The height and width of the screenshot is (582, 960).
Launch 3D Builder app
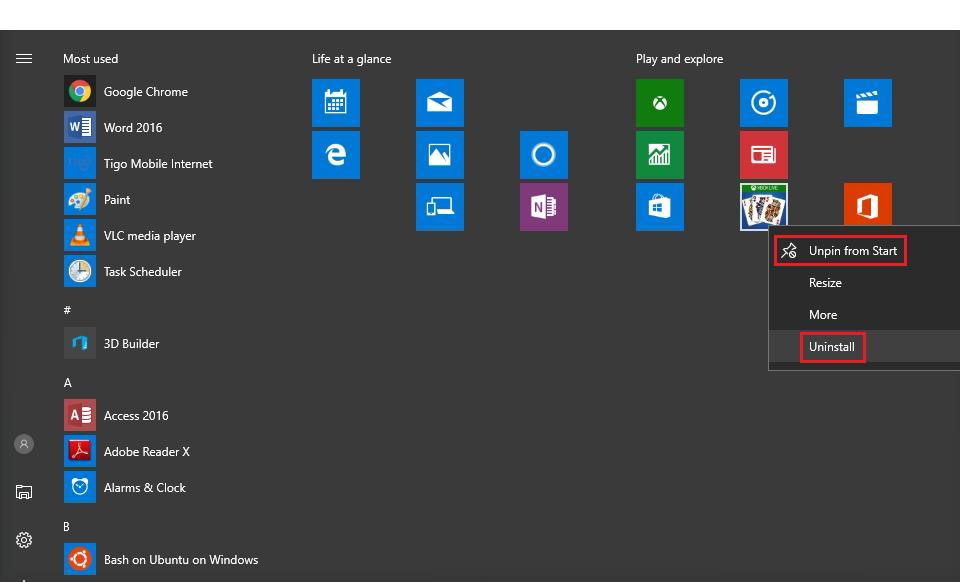tap(112, 343)
